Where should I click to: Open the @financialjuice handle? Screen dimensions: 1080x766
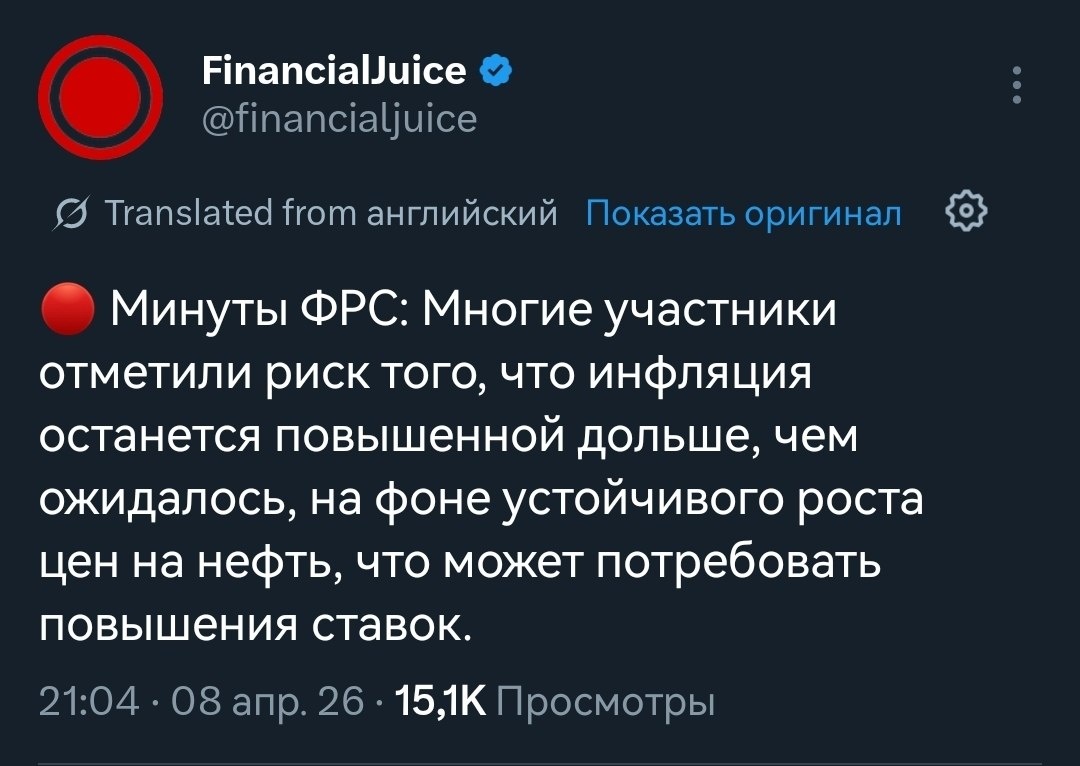coord(339,119)
